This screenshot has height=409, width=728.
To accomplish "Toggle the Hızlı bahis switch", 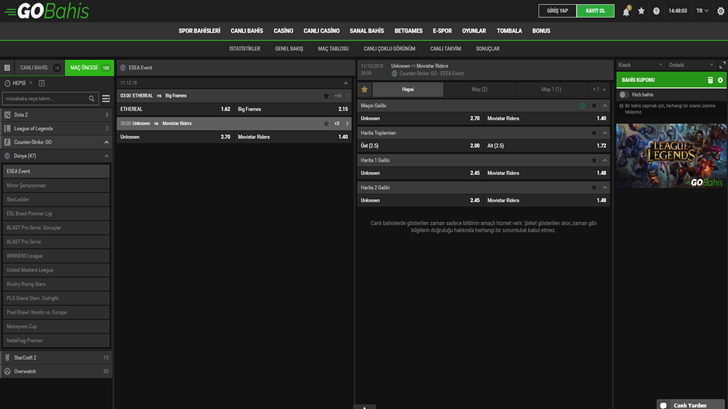I will click(624, 95).
